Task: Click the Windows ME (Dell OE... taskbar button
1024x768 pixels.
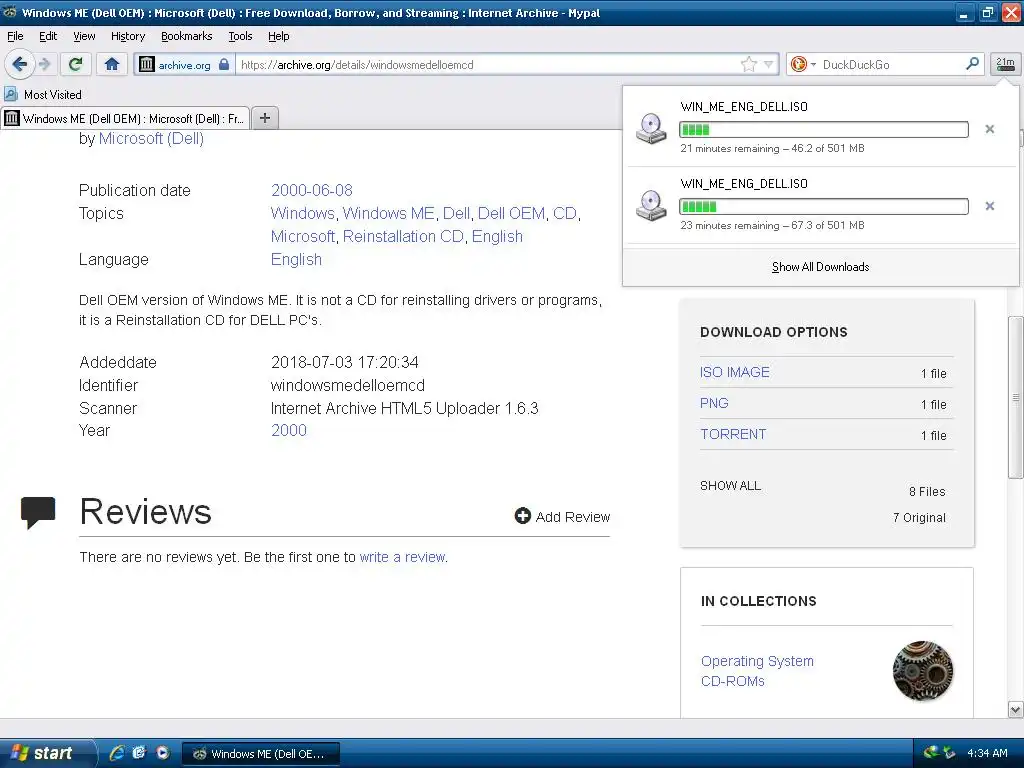Action: (x=261, y=754)
